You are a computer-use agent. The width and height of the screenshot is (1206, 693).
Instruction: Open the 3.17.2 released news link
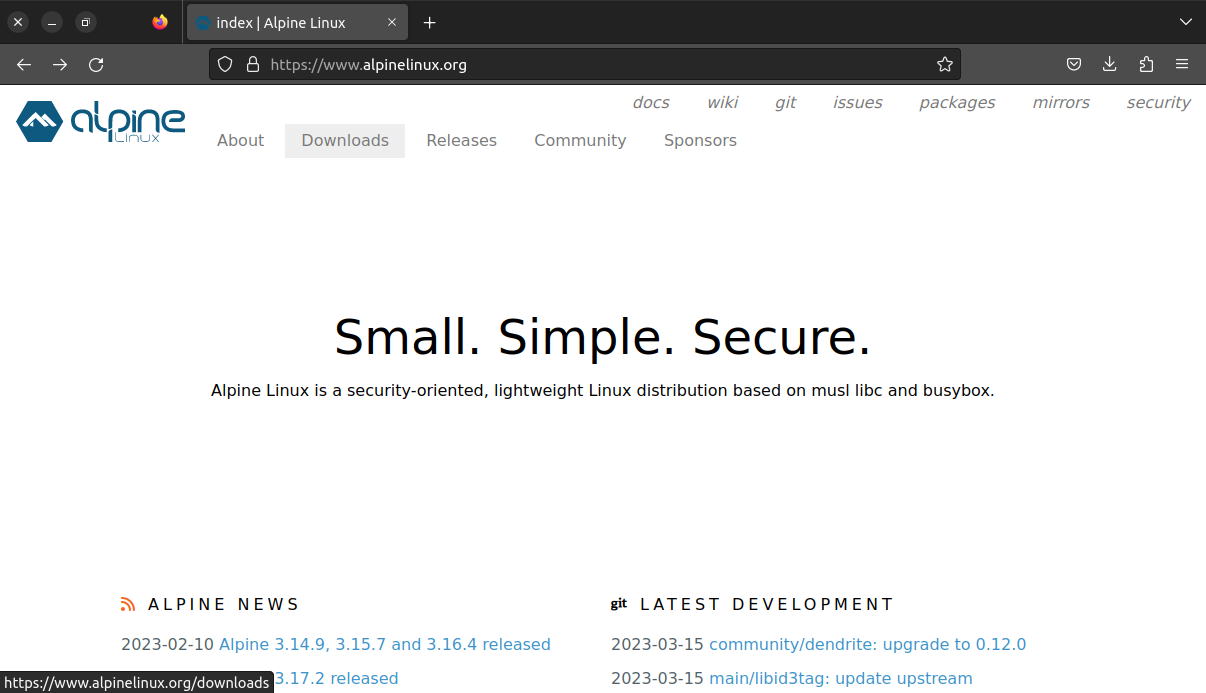pyautogui.click(x=336, y=678)
